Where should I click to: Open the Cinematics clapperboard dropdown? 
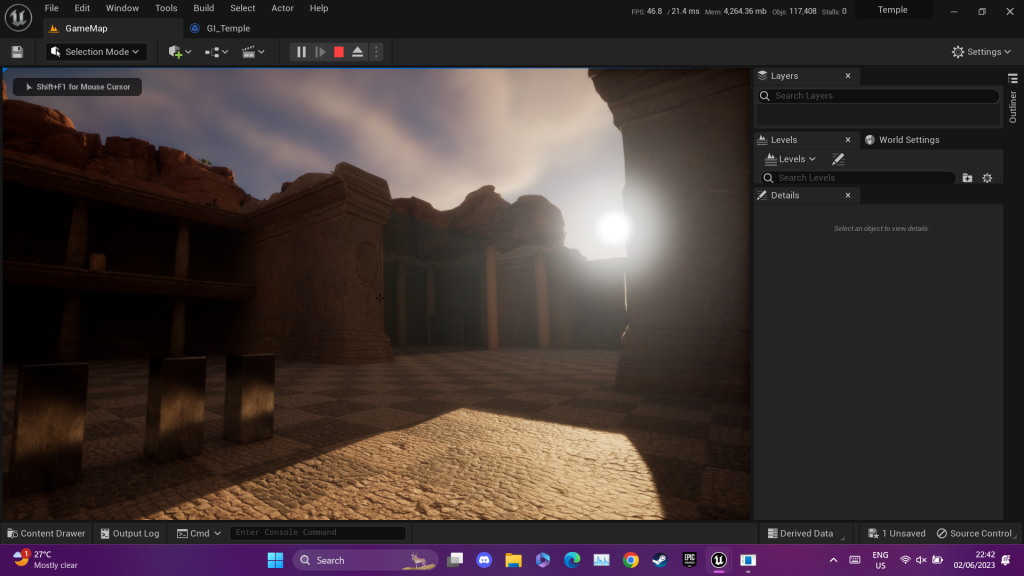coord(253,52)
